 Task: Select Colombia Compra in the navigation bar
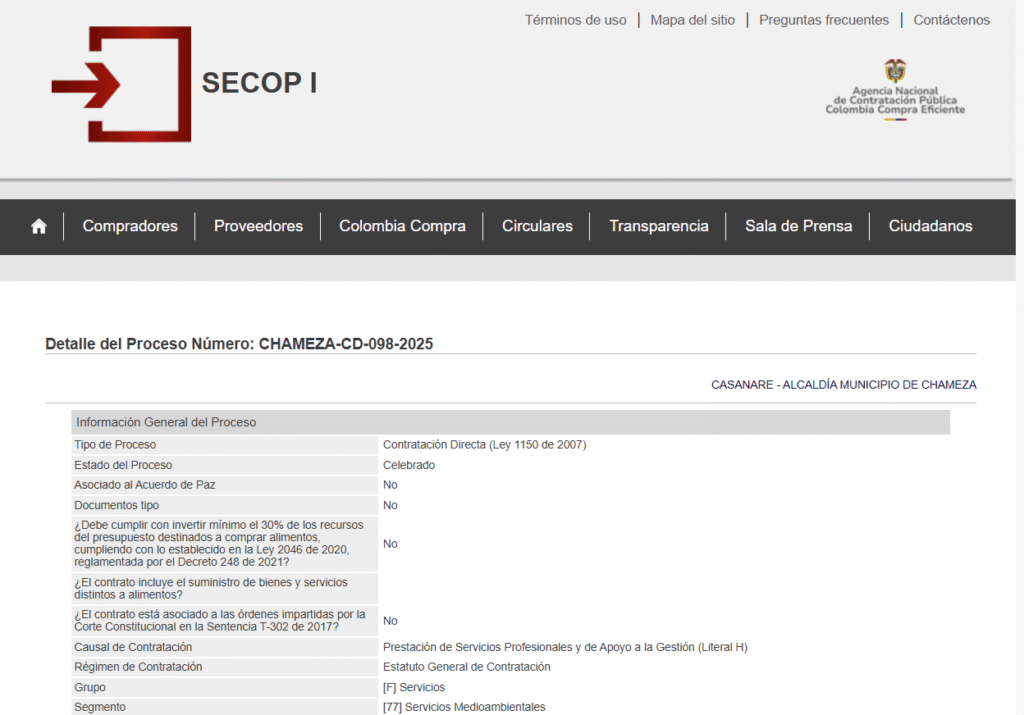point(402,226)
